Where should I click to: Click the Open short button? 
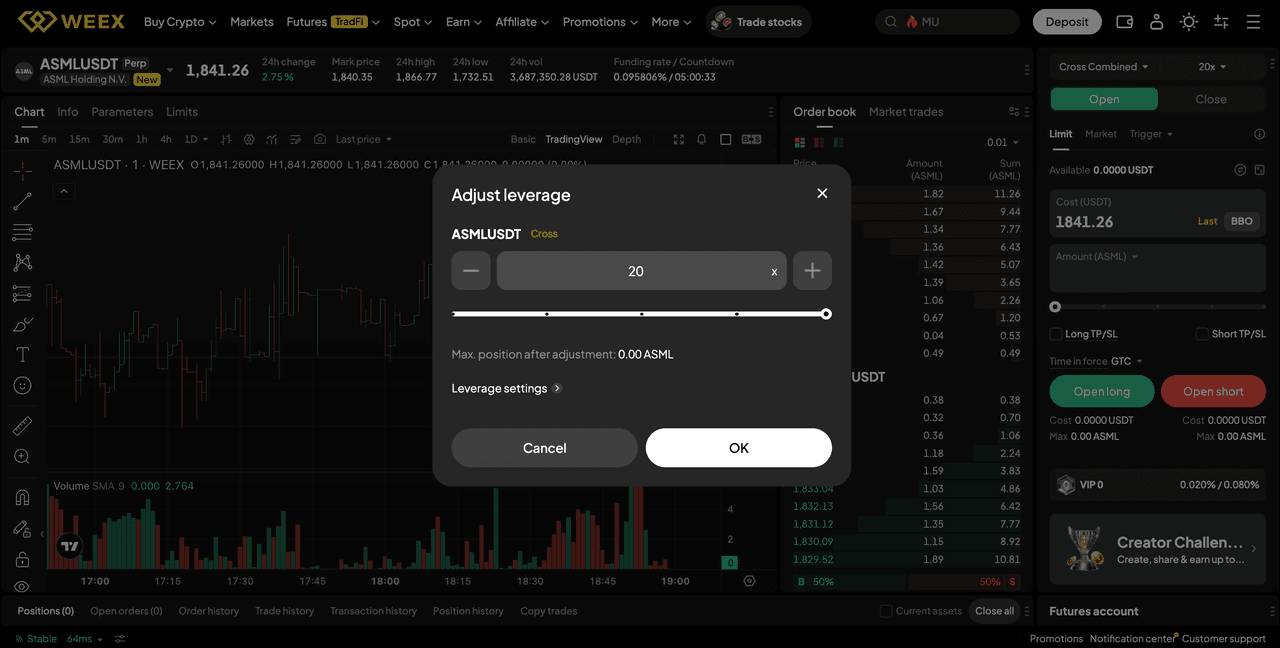pyautogui.click(x=1213, y=391)
